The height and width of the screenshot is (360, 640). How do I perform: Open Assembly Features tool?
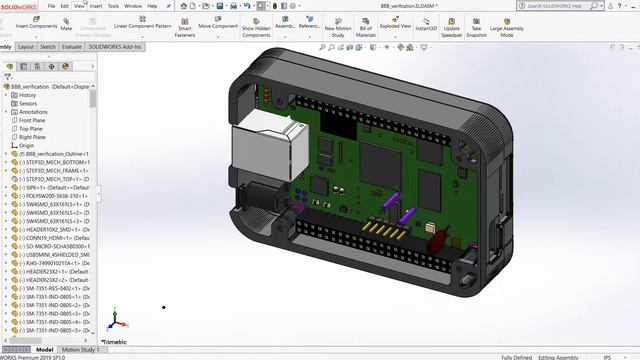coord(285,22)
